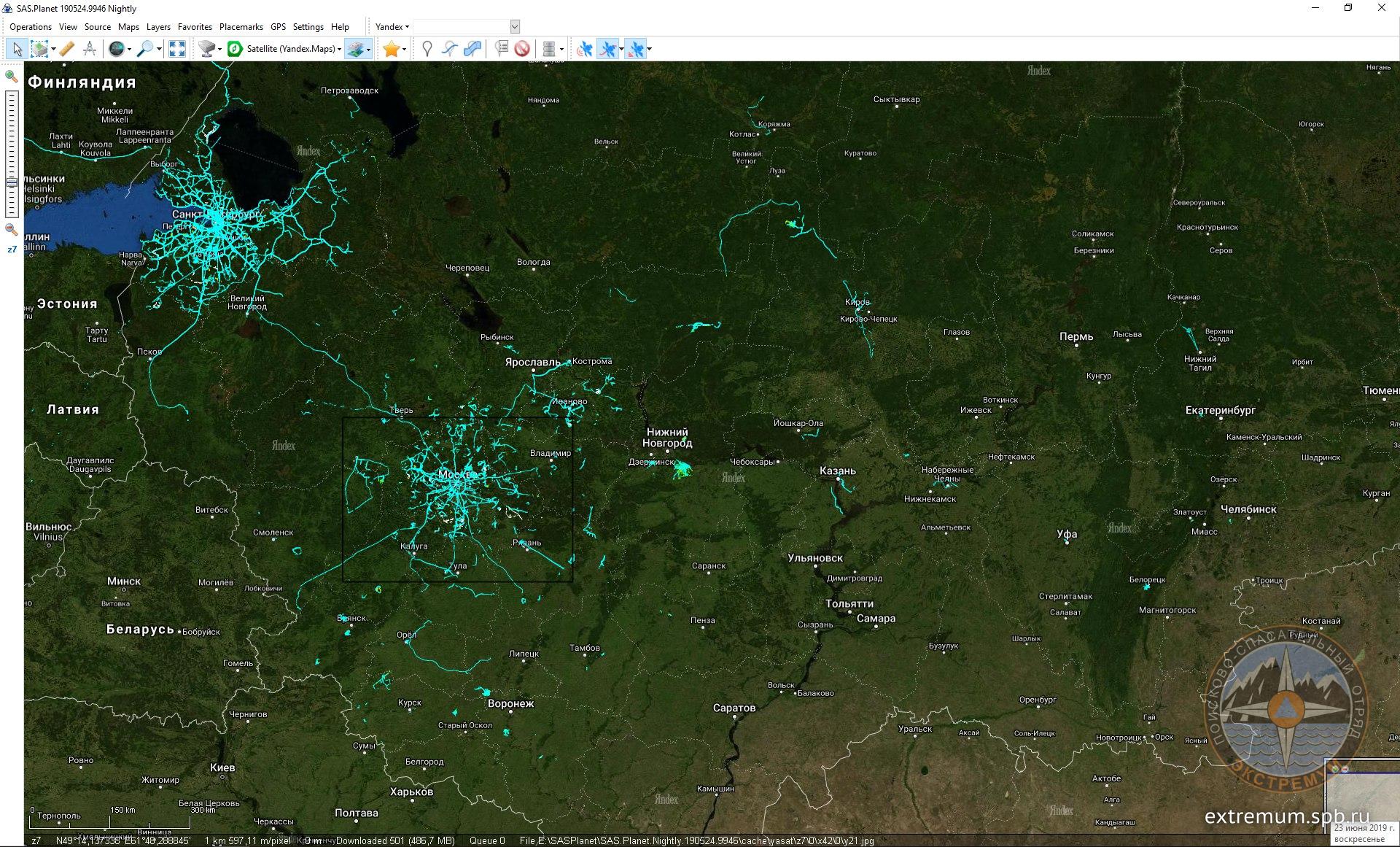Open the Placemarks menu

click(x=241, y=27)
